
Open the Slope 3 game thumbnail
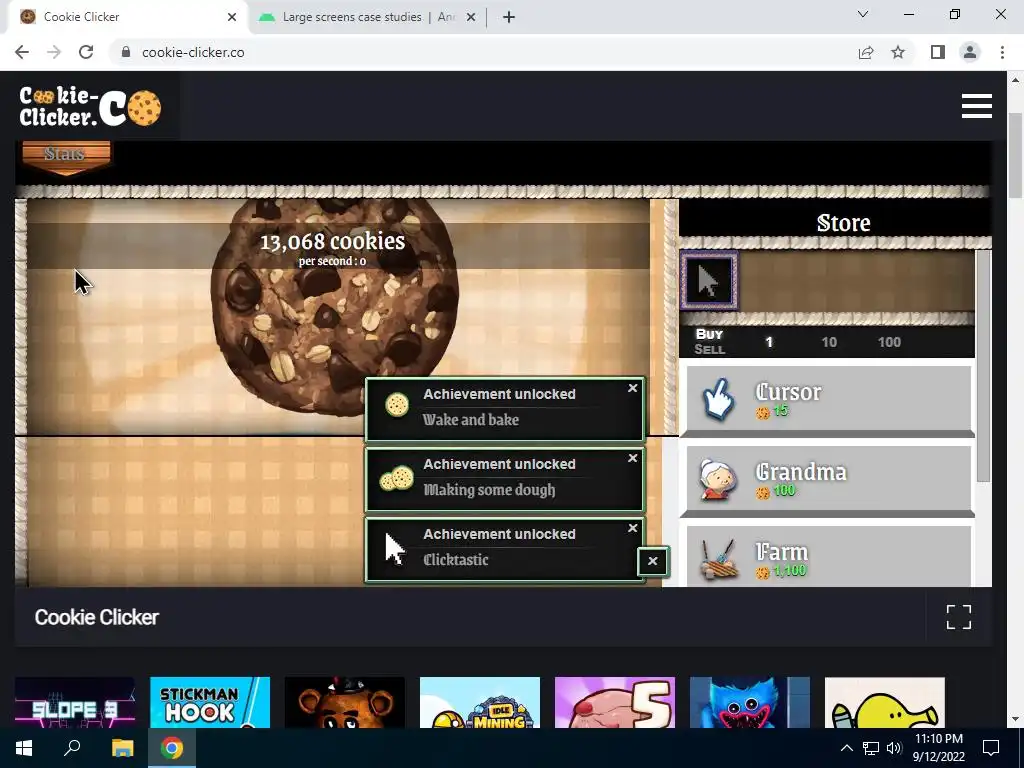coord(74,703)
